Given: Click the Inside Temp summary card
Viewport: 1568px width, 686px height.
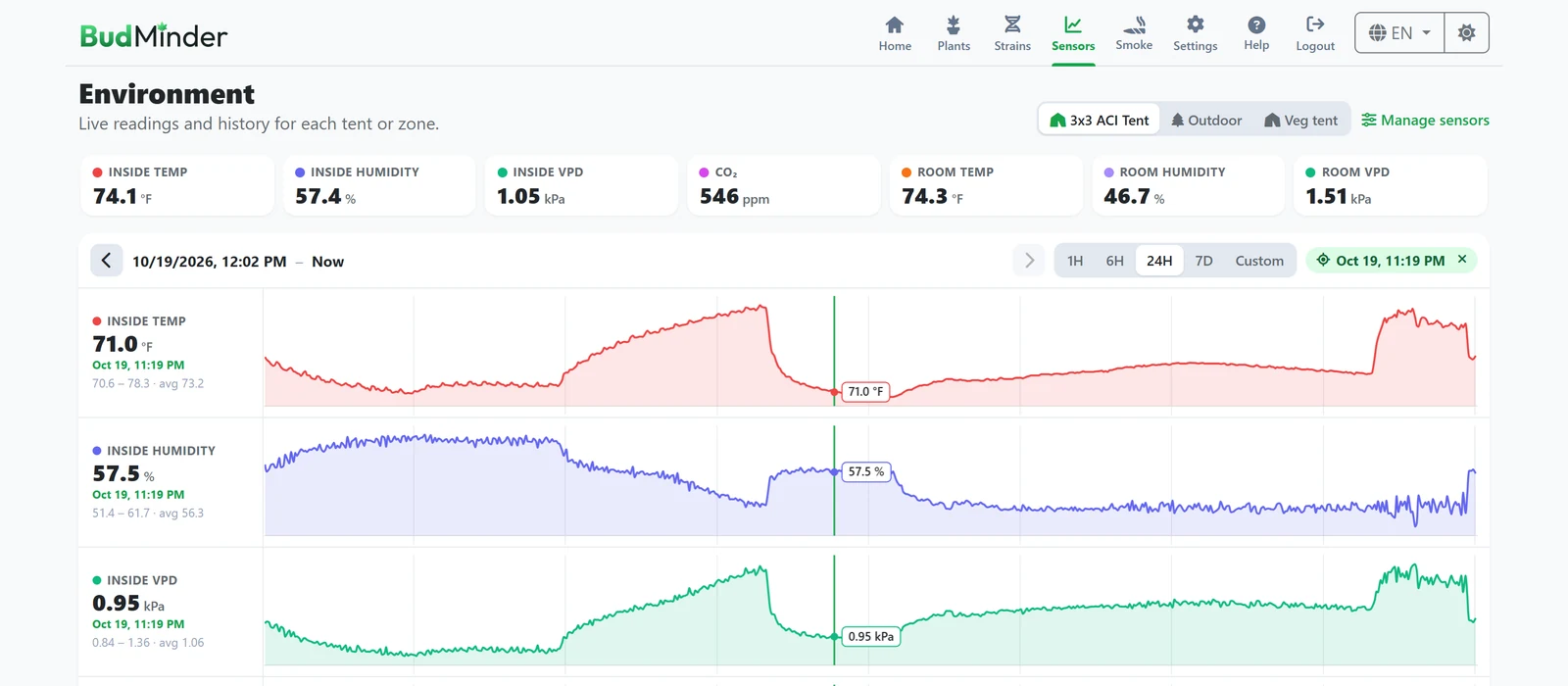Looking at the screenshot, I should [x=176, y=185].
